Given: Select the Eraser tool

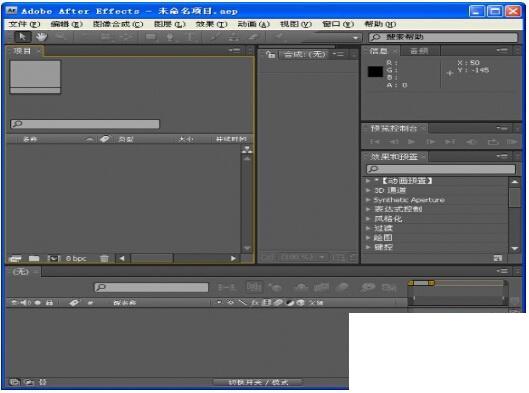Looking at the screenshot, I should (x=253, y=36).
